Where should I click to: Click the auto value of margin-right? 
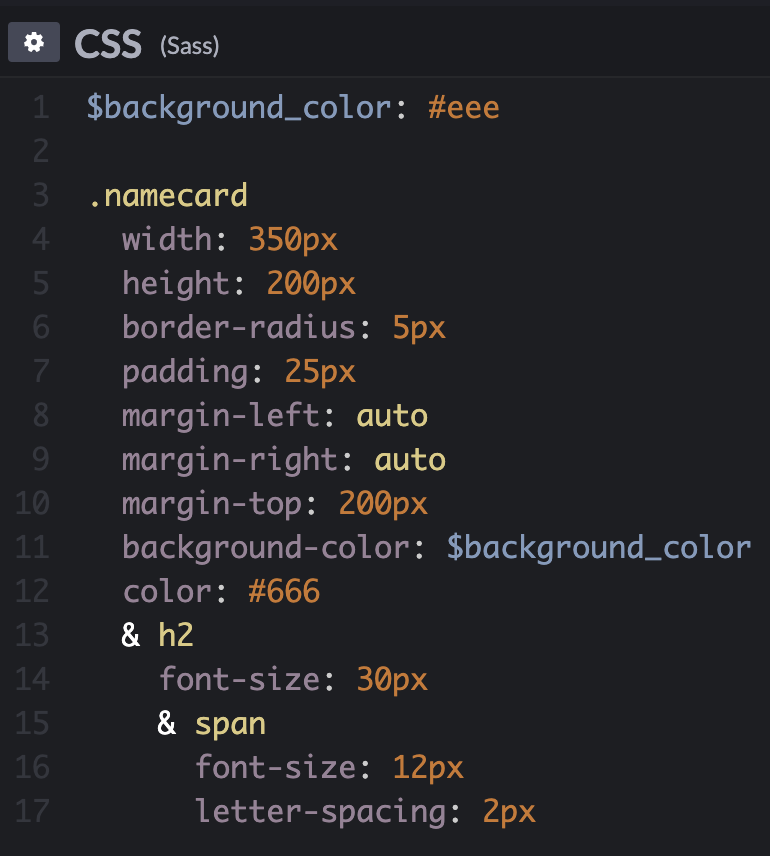(410, 459)
